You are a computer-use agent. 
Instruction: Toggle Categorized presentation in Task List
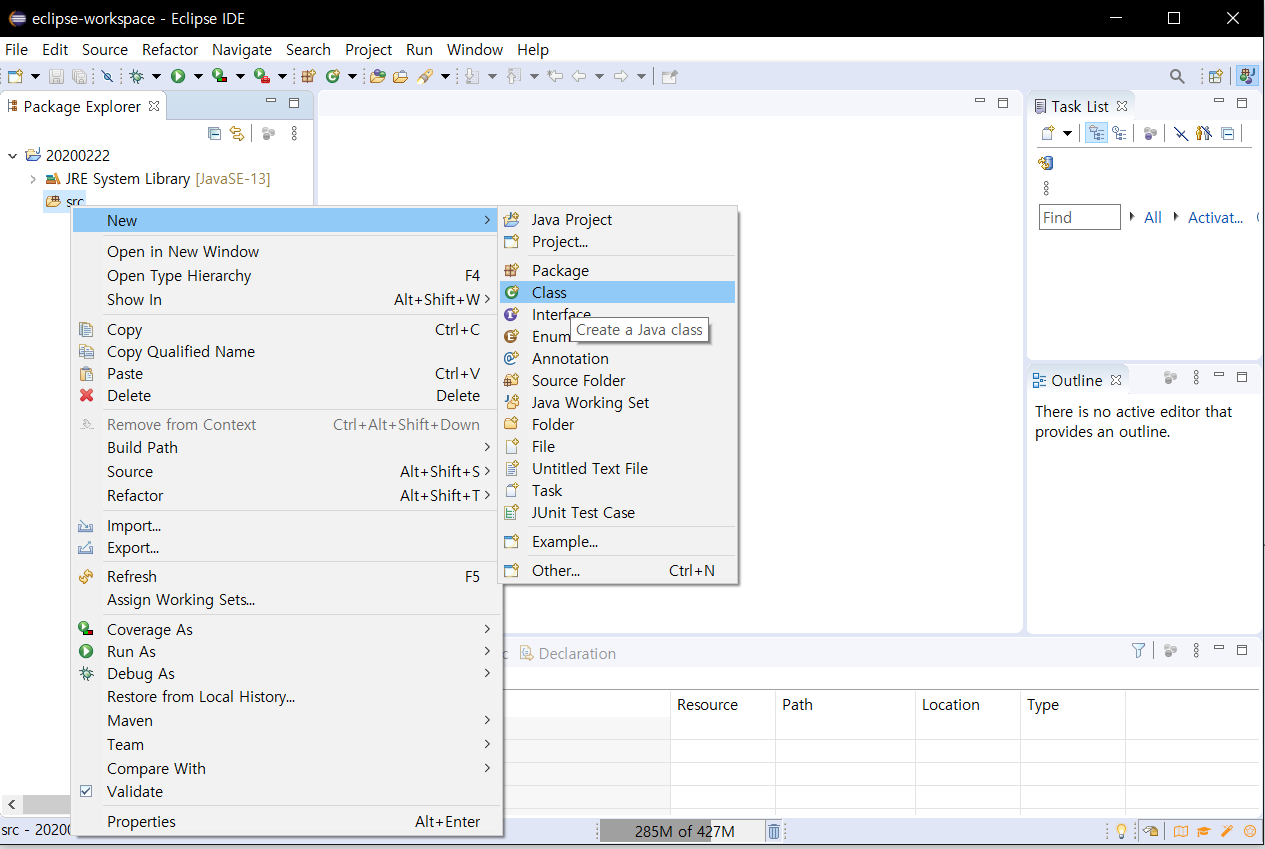pos(1097,133)
